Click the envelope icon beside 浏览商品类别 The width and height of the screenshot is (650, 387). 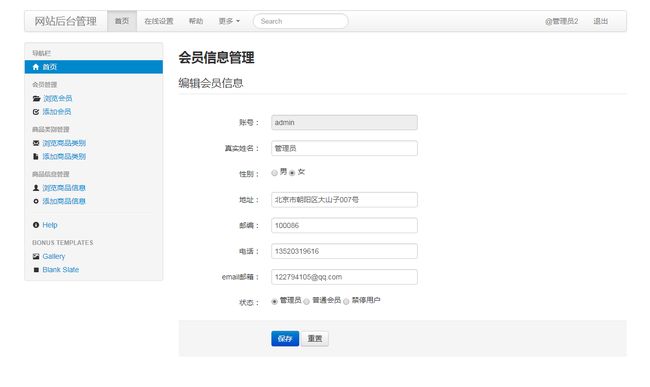pyautogui.click(x=36, y=143)
